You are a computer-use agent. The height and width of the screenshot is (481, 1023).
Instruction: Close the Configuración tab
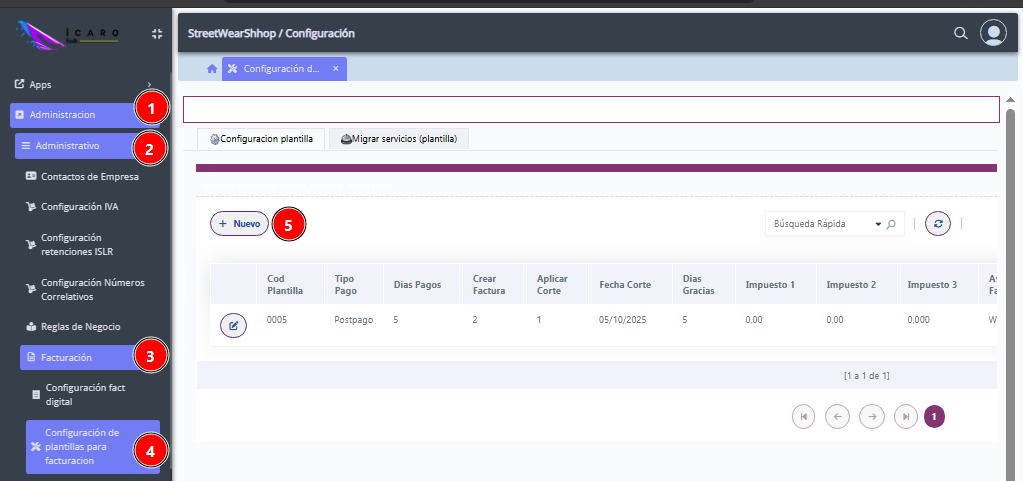tap(336, 69)
